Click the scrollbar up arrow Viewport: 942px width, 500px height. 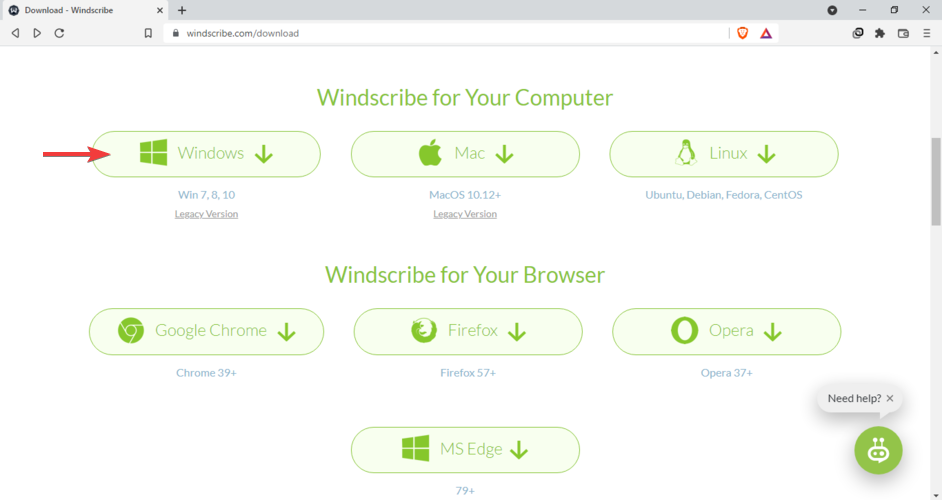pyautogui.click(x=936, y=53)
